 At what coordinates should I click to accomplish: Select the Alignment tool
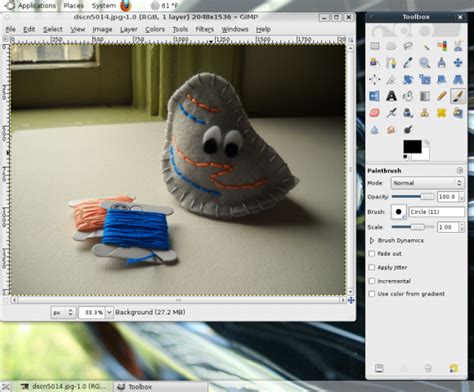pos(375,79)
